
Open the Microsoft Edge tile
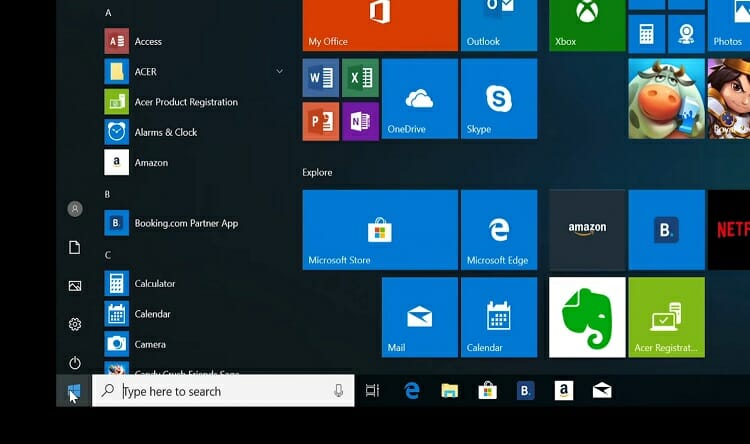click(x=499, y=230)
